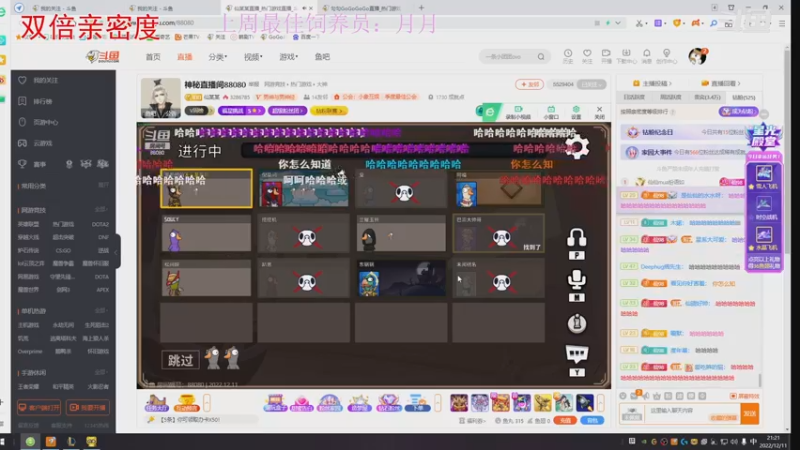
Task: Select the yellow-highlighted player card
Action: (206, 188)
